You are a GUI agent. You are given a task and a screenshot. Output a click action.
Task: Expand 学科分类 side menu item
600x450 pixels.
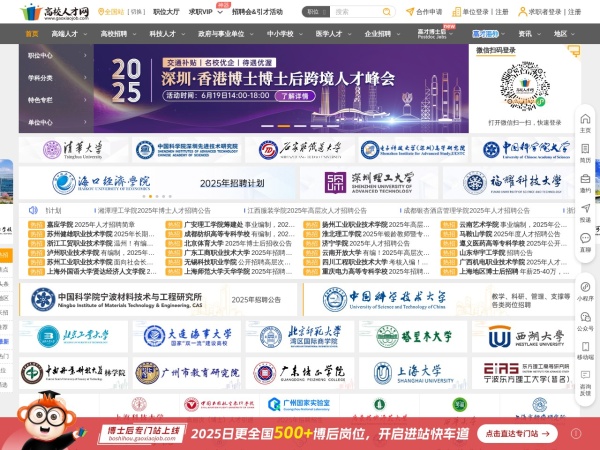(56, 78)
